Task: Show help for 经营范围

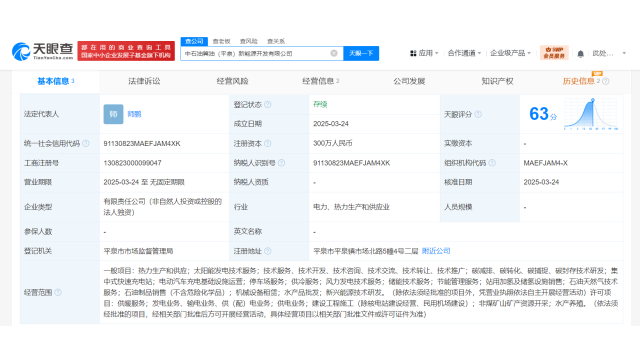Action: point(58,292)
